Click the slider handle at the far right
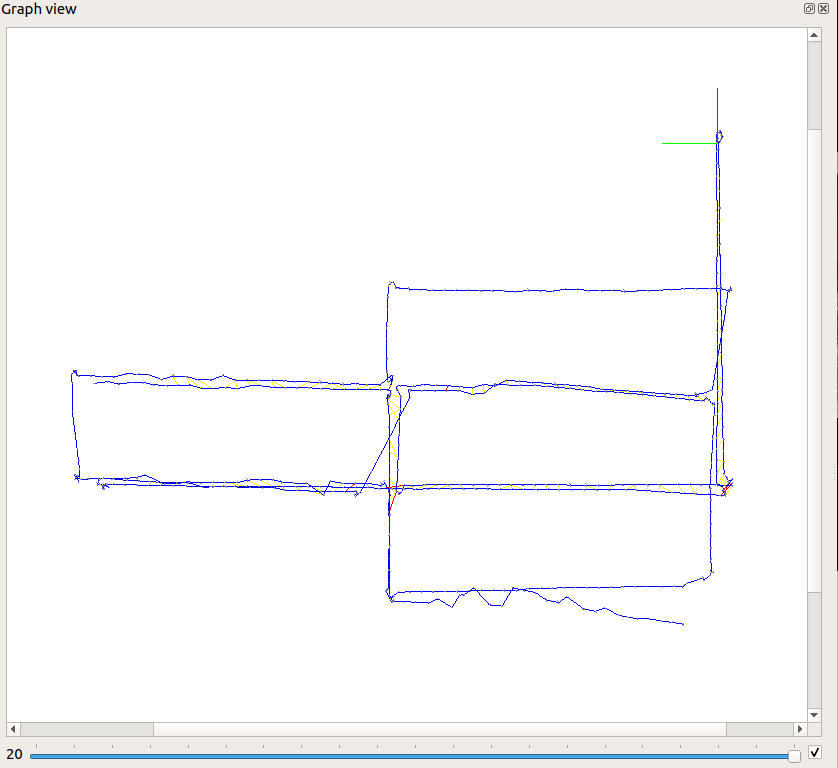The width and height of the screenshot is (838, 768). pyautogui.click(x=794, y=756)
